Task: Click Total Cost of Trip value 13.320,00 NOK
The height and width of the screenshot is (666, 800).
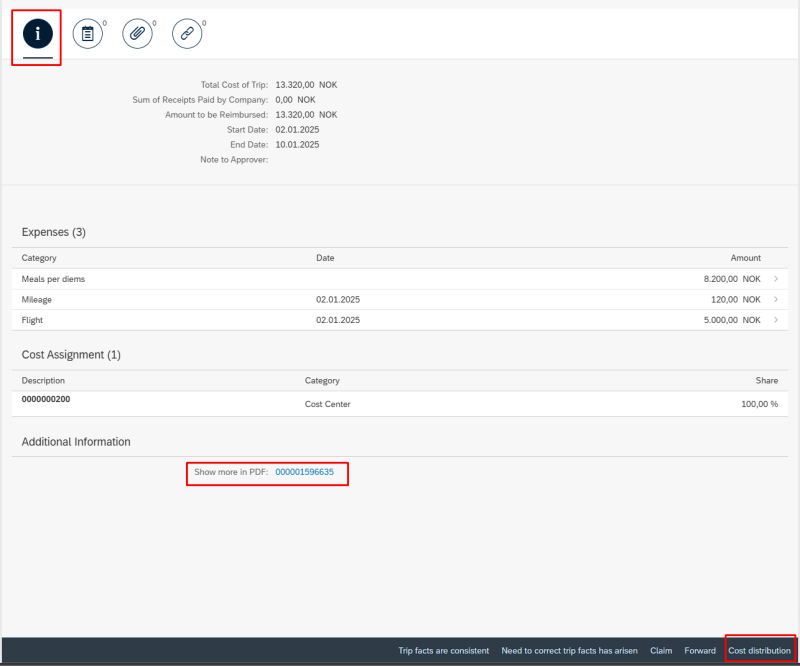Action: (x=306, y=85)
